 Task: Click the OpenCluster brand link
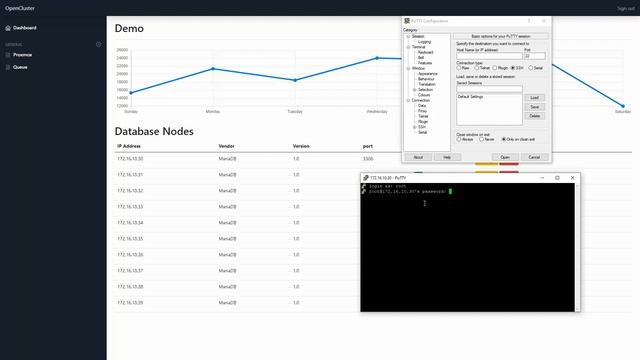tap(20, 8)
